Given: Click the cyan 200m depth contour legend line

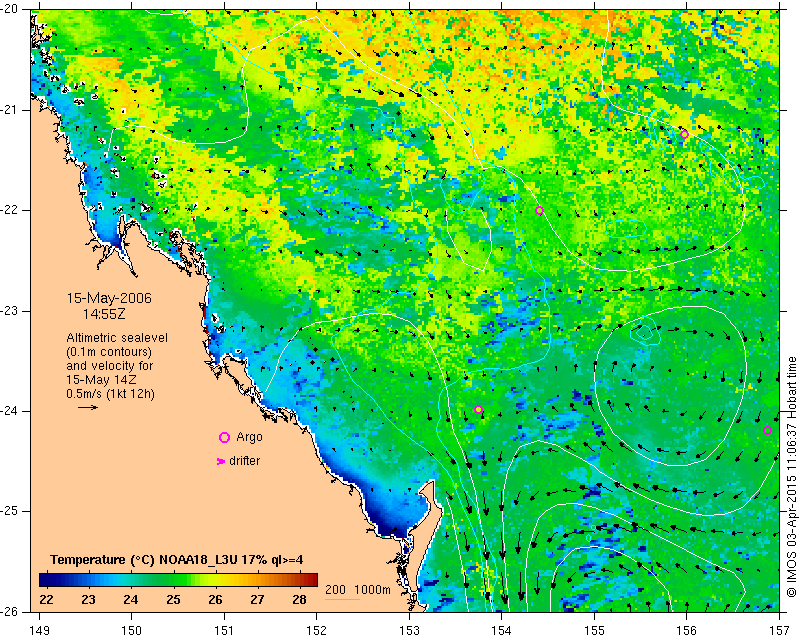Looking at the screenshot, I should [x=342, y=599].
